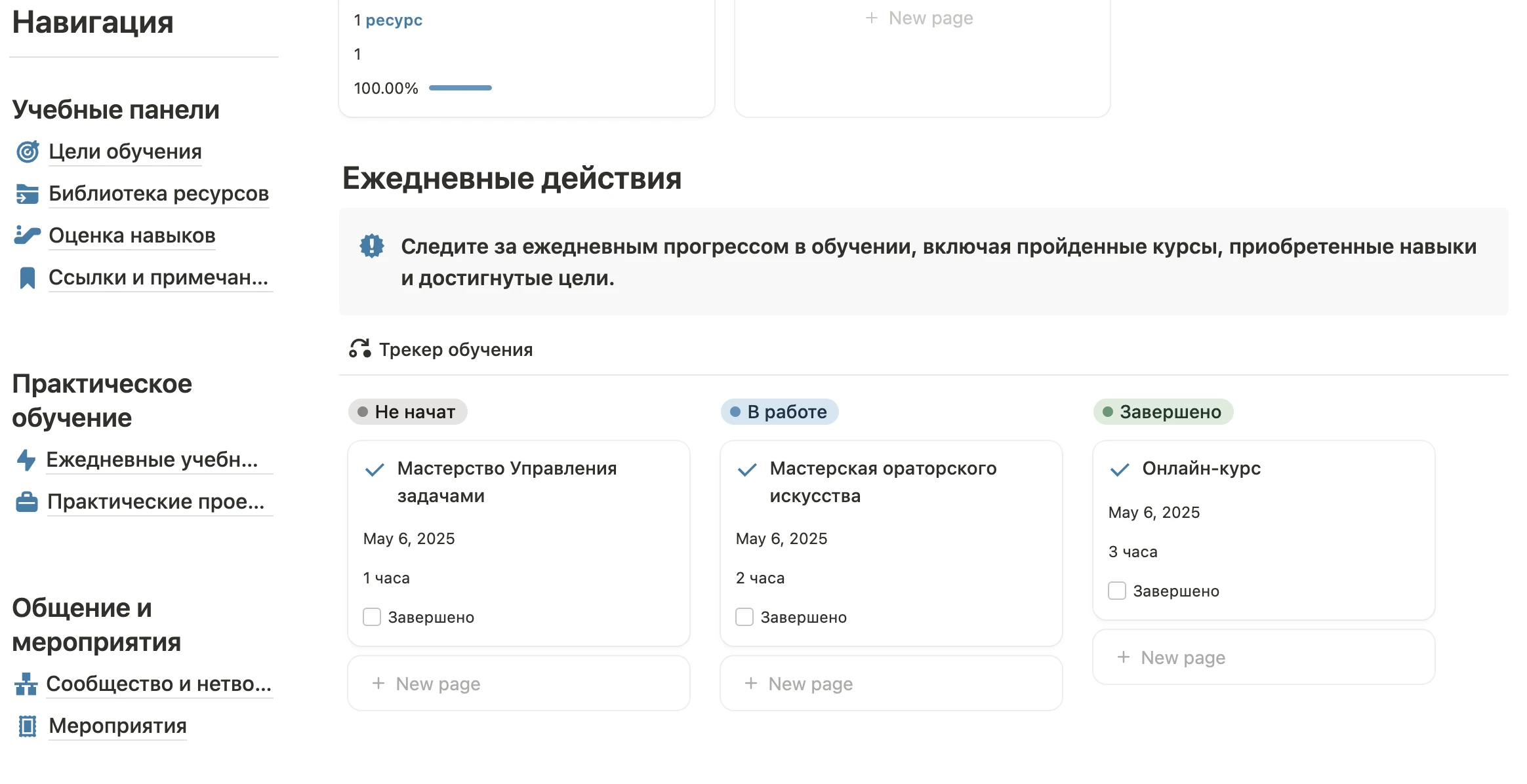This screenshot has height=784, width=1527.
Task: Check Завершено on Мастерская ораторского искусства card
Action: [744, 617]
